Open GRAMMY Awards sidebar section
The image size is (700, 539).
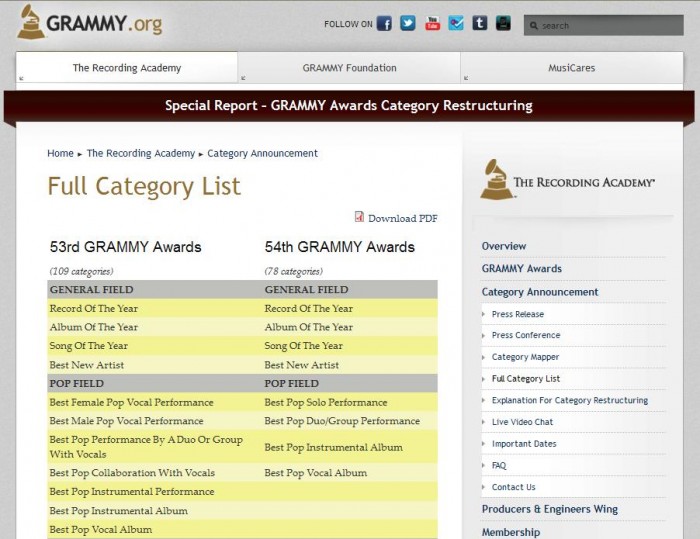point(521,268)
